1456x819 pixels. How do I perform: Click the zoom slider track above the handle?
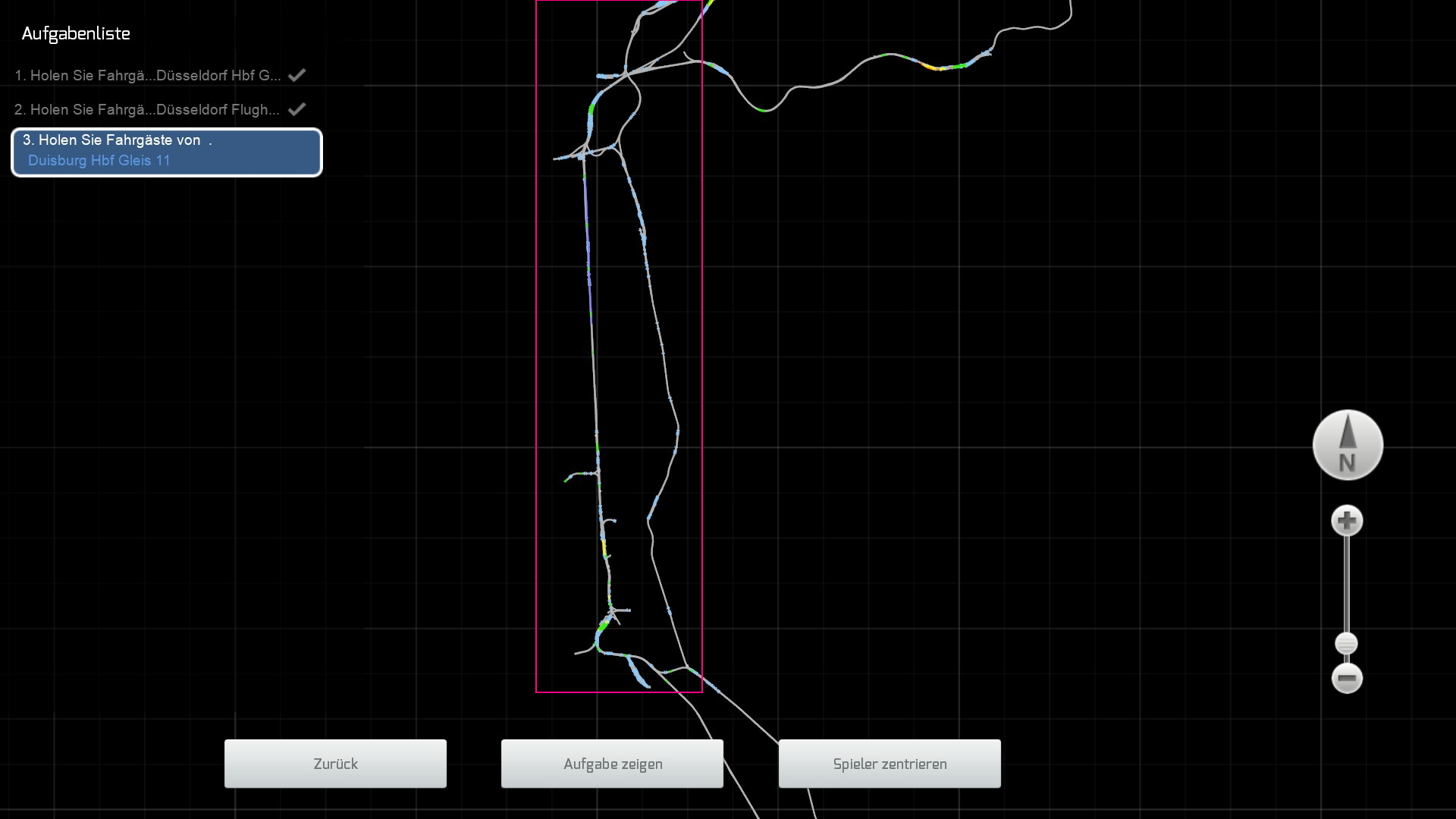click(1347, 584)
